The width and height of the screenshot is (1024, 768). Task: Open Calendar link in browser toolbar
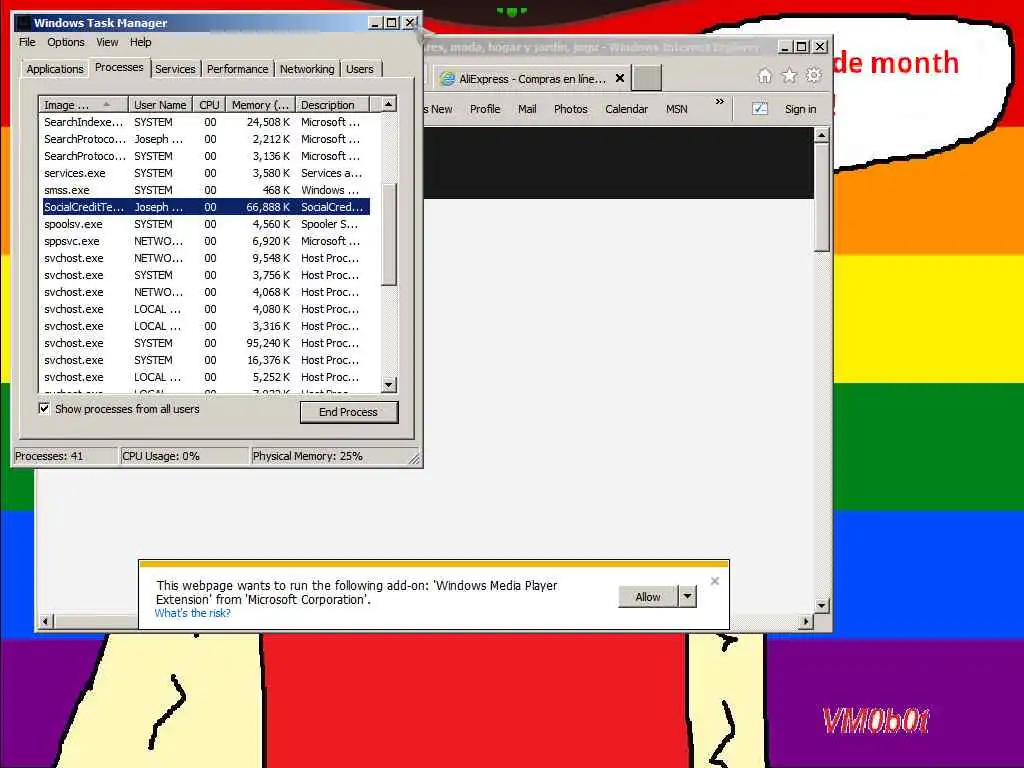pyautogui.click(x=626, y=109)
